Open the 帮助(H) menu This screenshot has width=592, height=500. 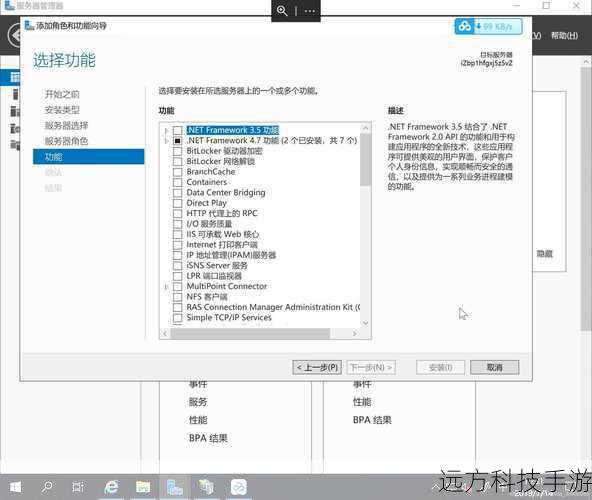(564, 35)
